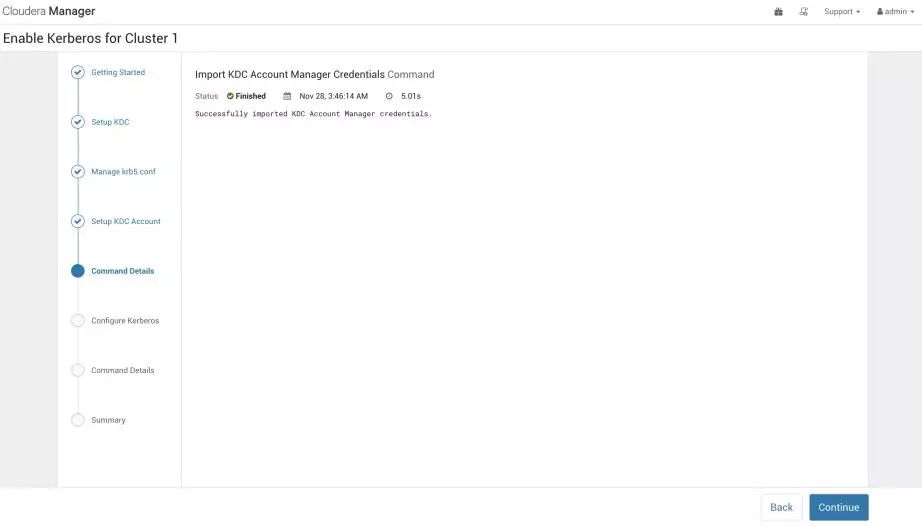Screen dimensions: 922x526
Task: Click the 'Import KDC Account Manager Credentials' heading
Action: click(x=289, y=75)
